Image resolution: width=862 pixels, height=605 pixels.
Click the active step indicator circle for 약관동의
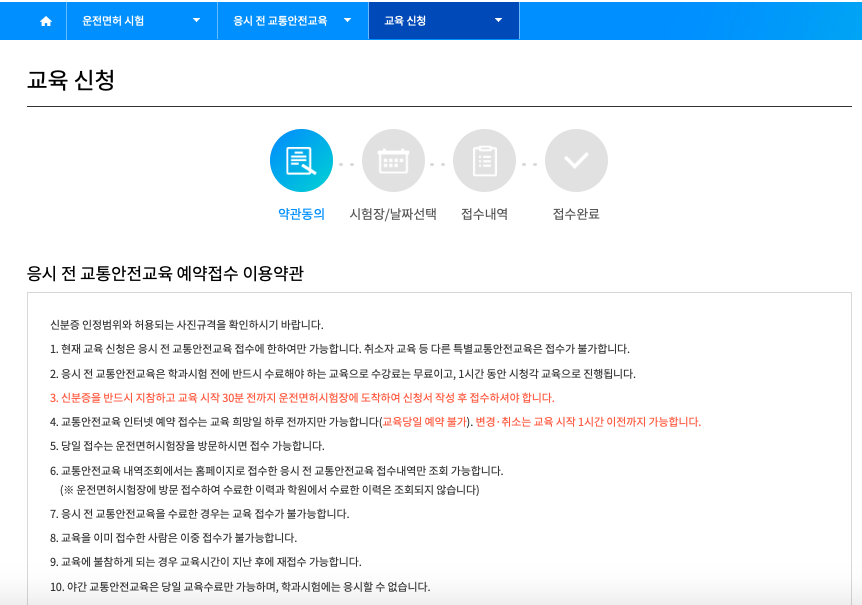304,160
